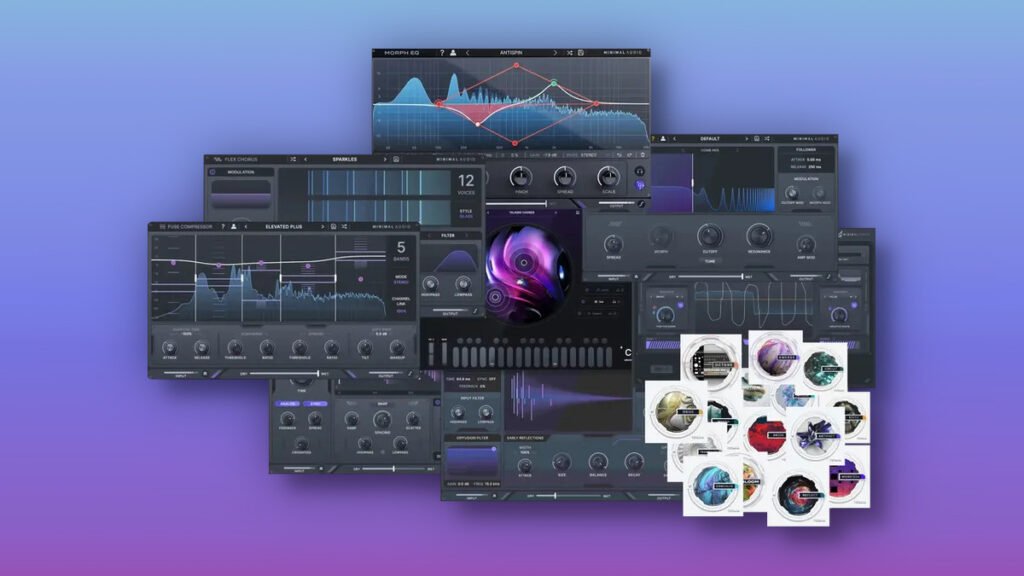This screenshot has height=576, width=1024.
Task: Click the save preset icon on Fuse Compressor
Action: [x=334, y=226]
